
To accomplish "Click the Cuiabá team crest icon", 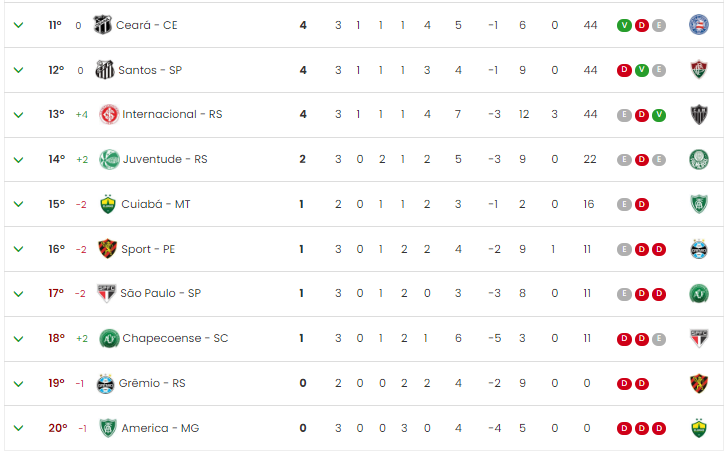I will coord(108,204).
